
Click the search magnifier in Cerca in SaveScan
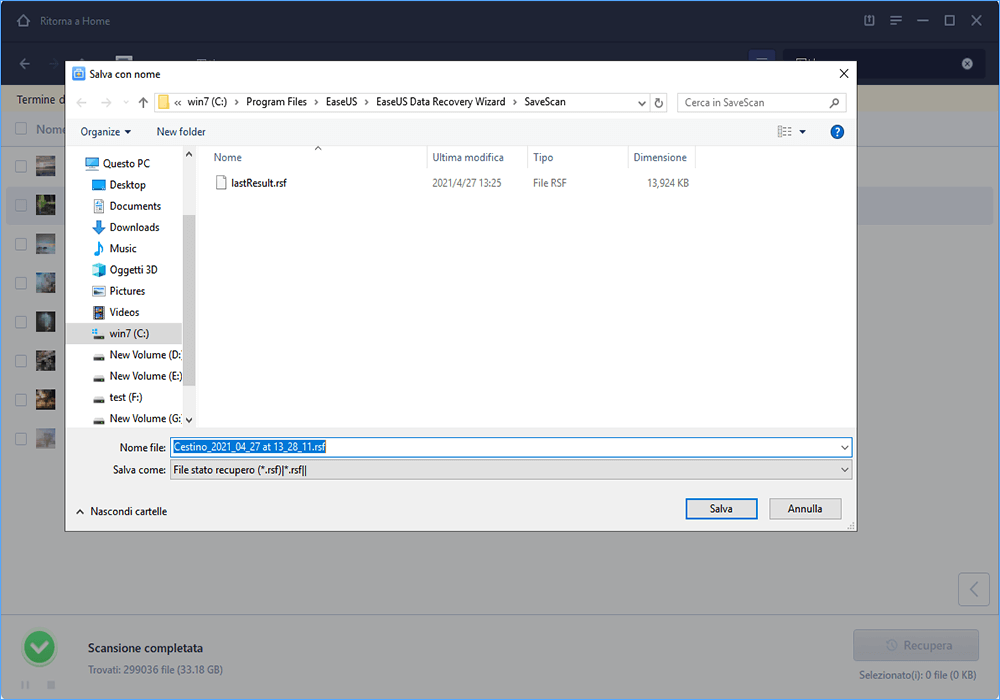[834, 103]
